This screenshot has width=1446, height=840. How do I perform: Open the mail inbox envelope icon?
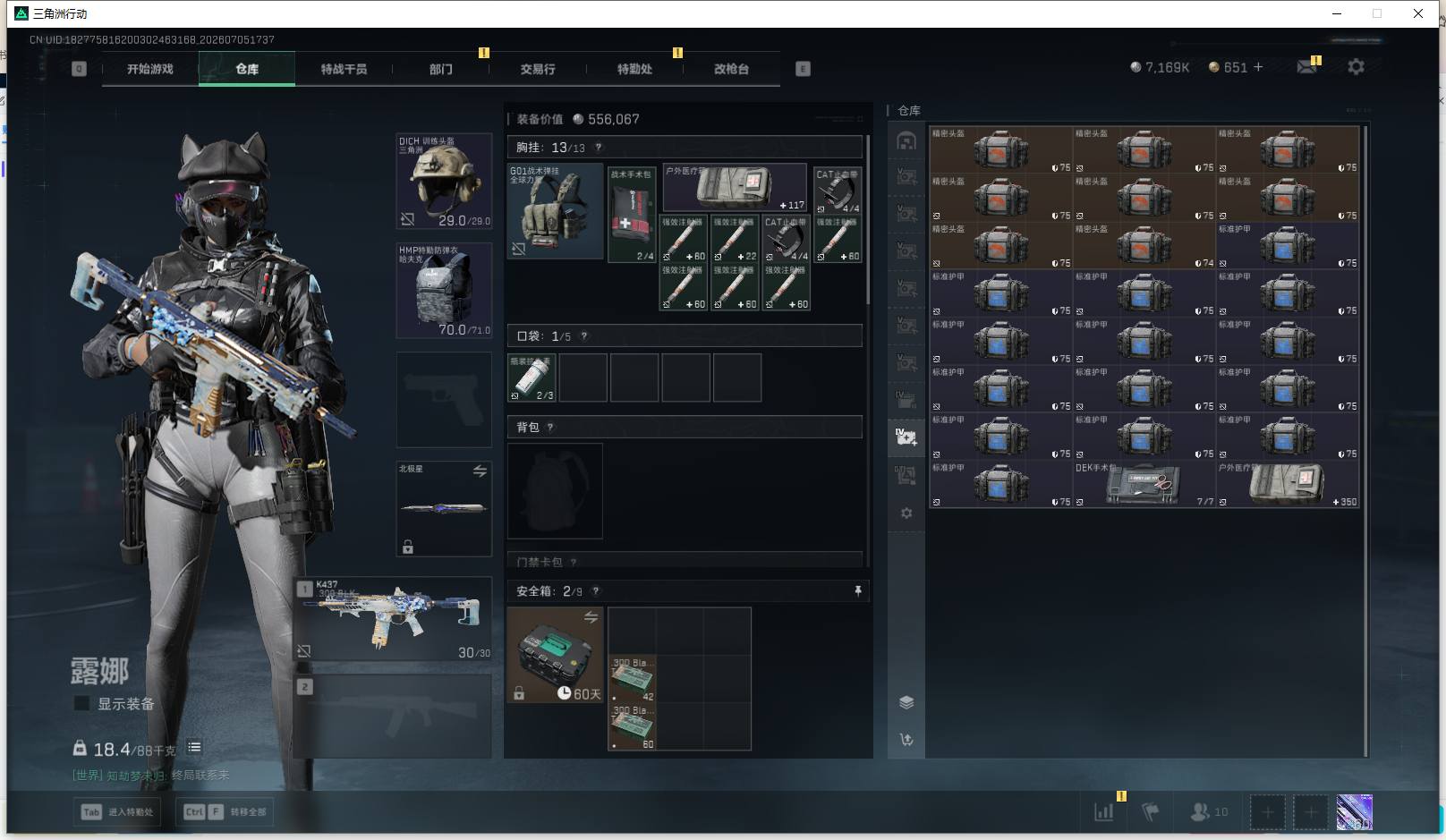[1306, 67]
